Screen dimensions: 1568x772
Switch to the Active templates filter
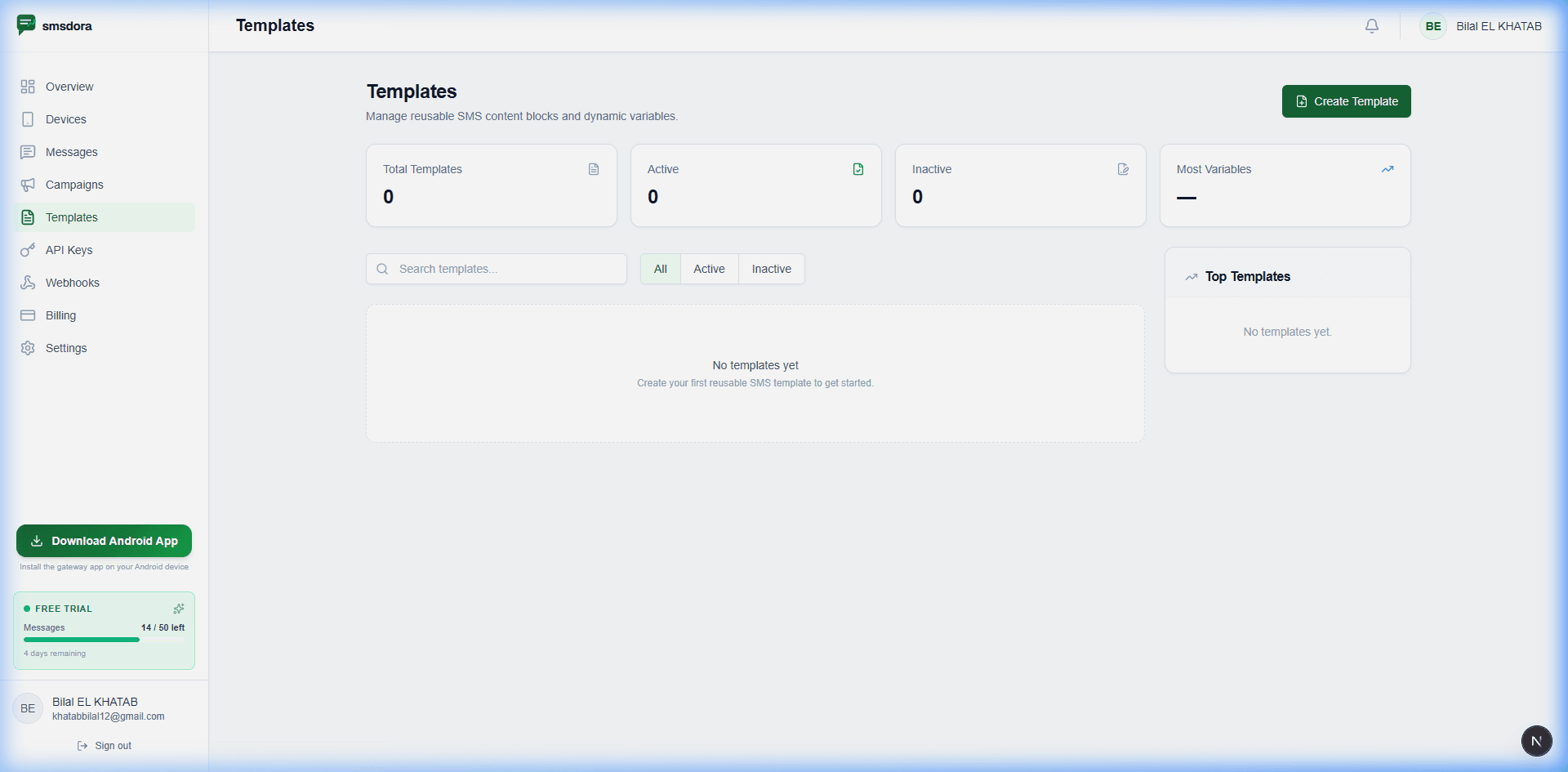[709, 269]
